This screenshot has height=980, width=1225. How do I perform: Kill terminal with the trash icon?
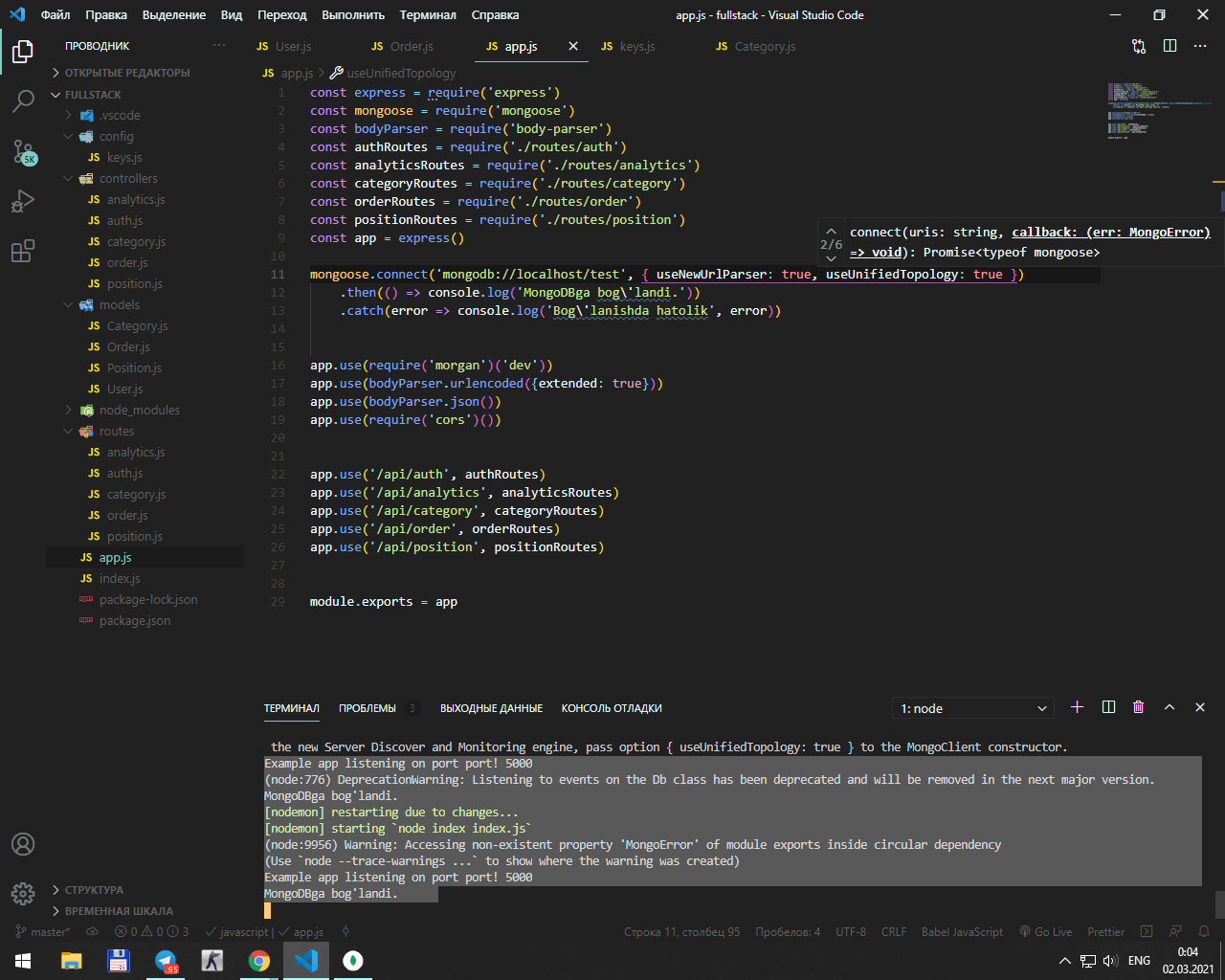tap(1138, 707)
